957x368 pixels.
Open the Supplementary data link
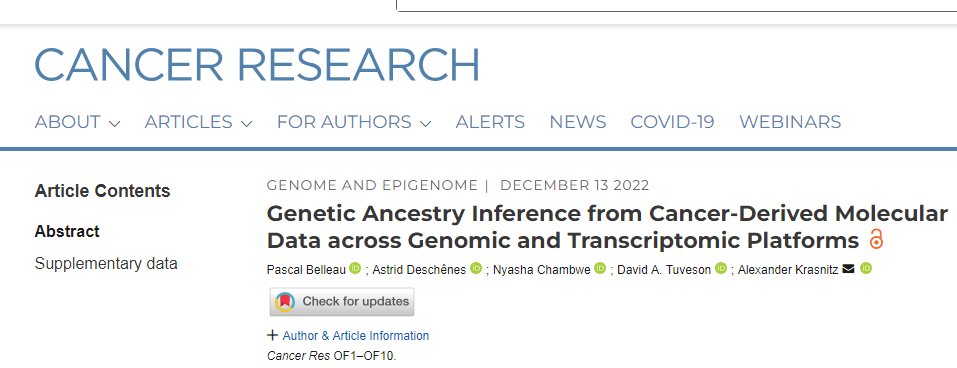click(106, 264)
